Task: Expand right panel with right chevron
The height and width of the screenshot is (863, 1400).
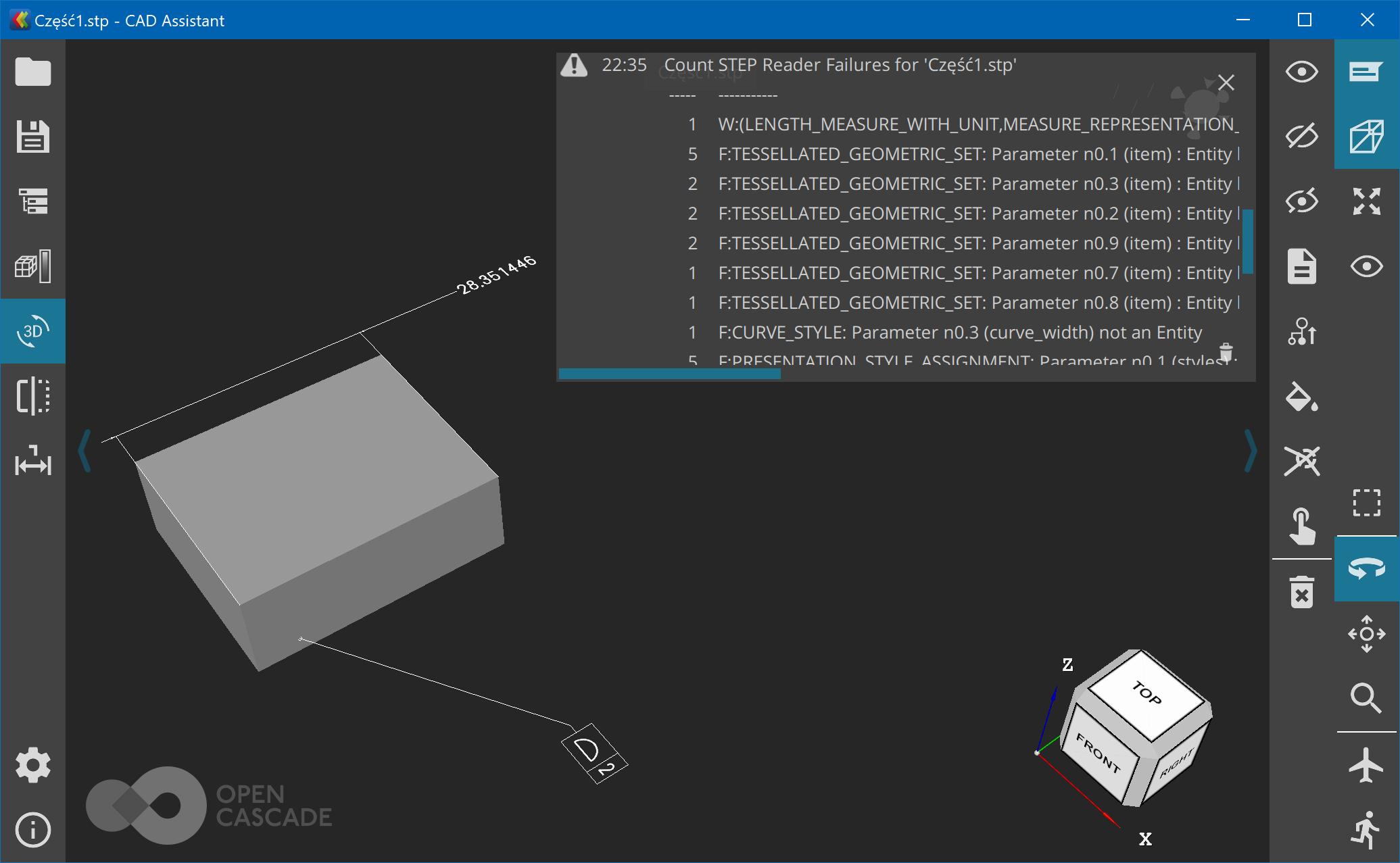Action: point(1250,451)
